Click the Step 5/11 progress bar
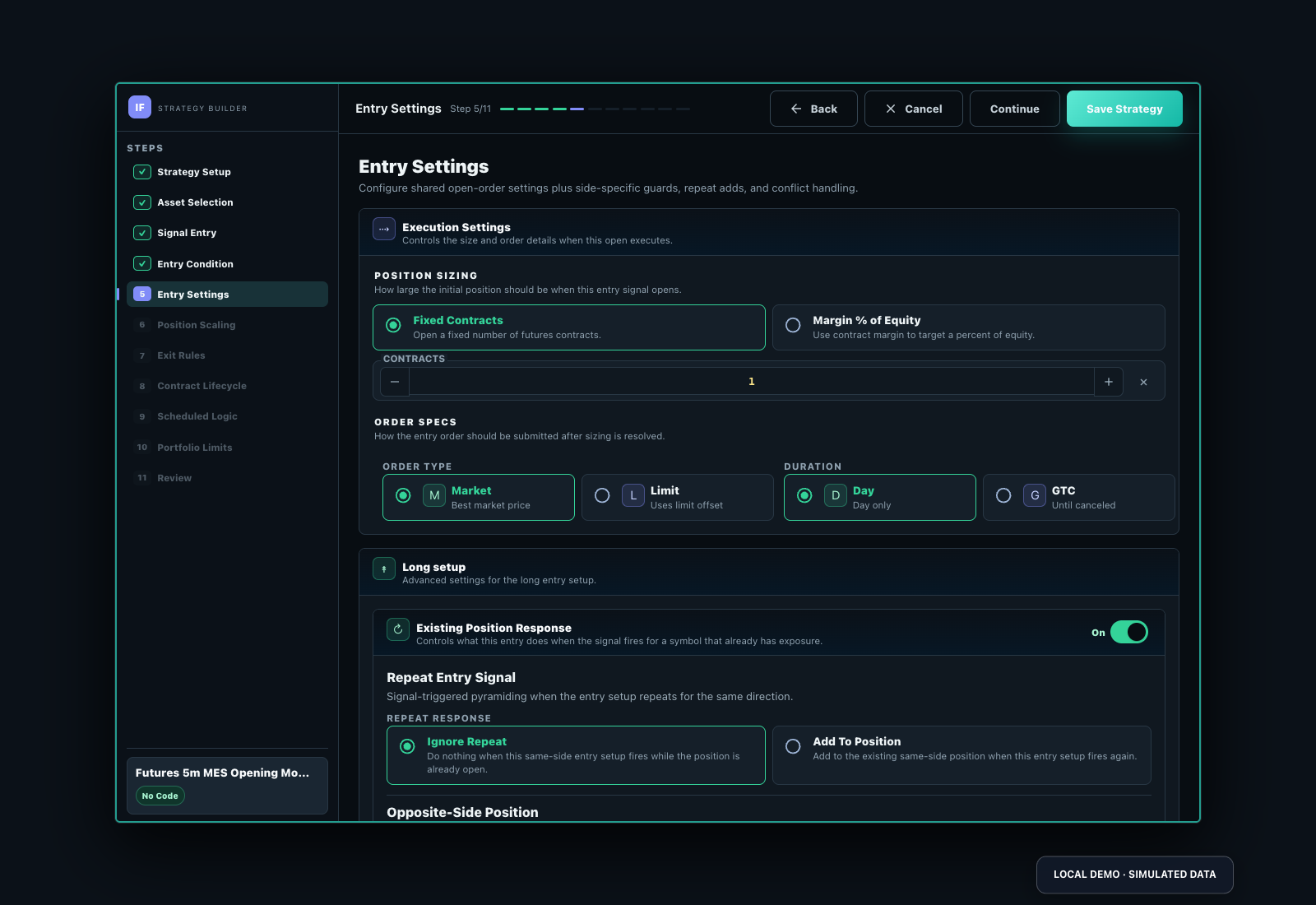The height and width of the screenshot is (905, 1316). point(595,109)
